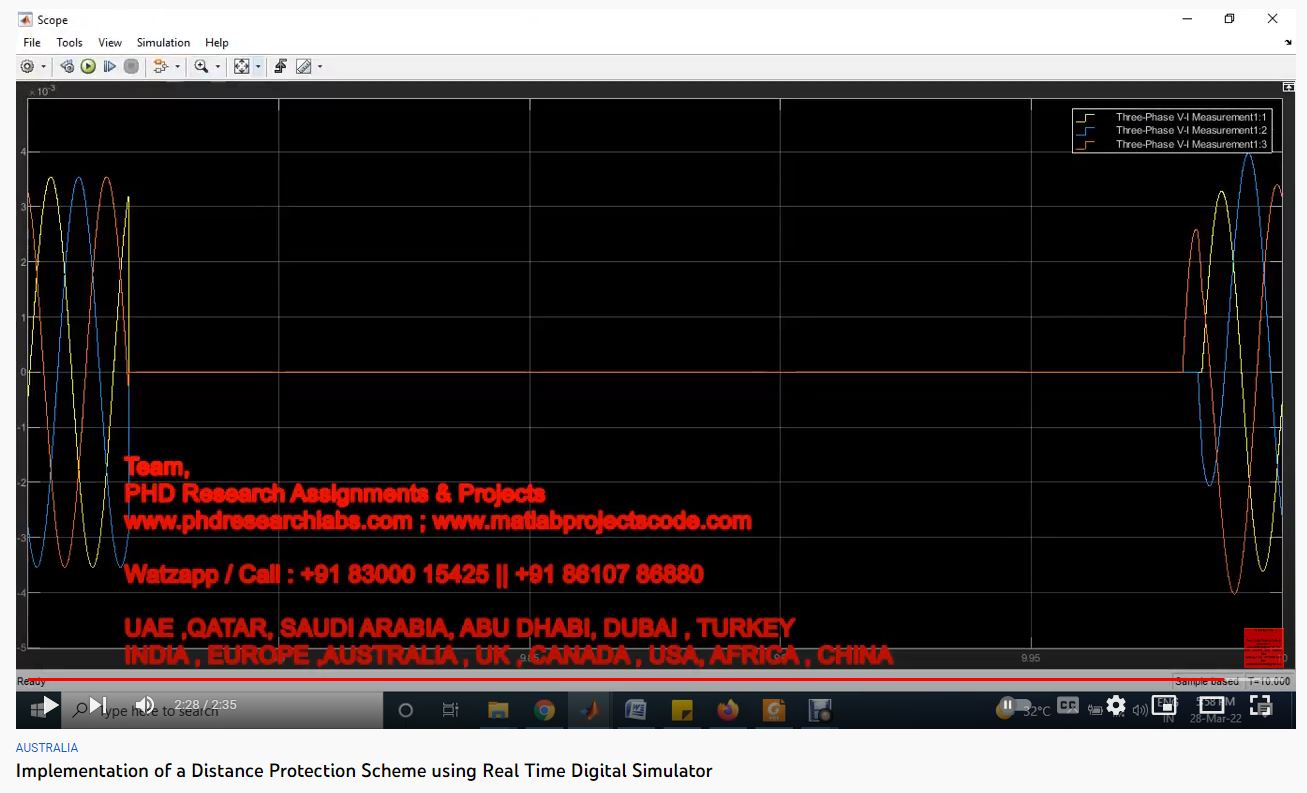Open the Simulation menu
The width and height of the screenshot is (1307, 793).
pos(163,43)
